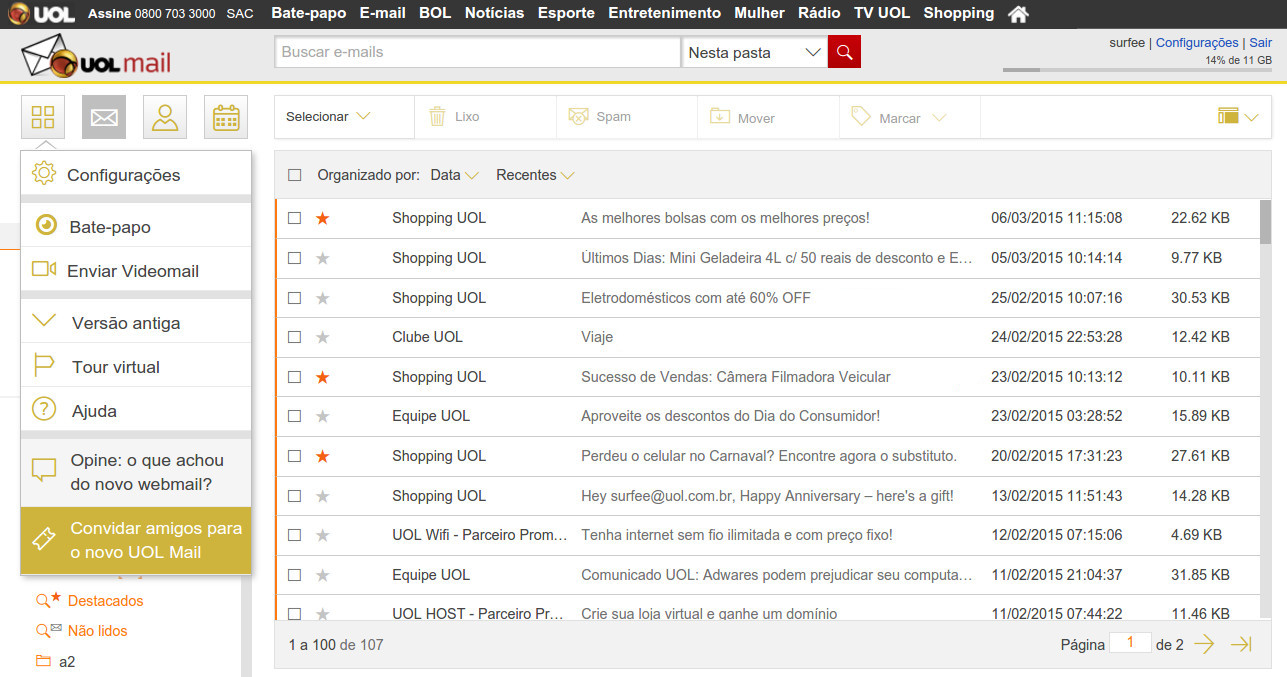Viewport: 1287px width, 677px height.
Task: Star the 'Happy Anniversary' email
Action: 322,496
